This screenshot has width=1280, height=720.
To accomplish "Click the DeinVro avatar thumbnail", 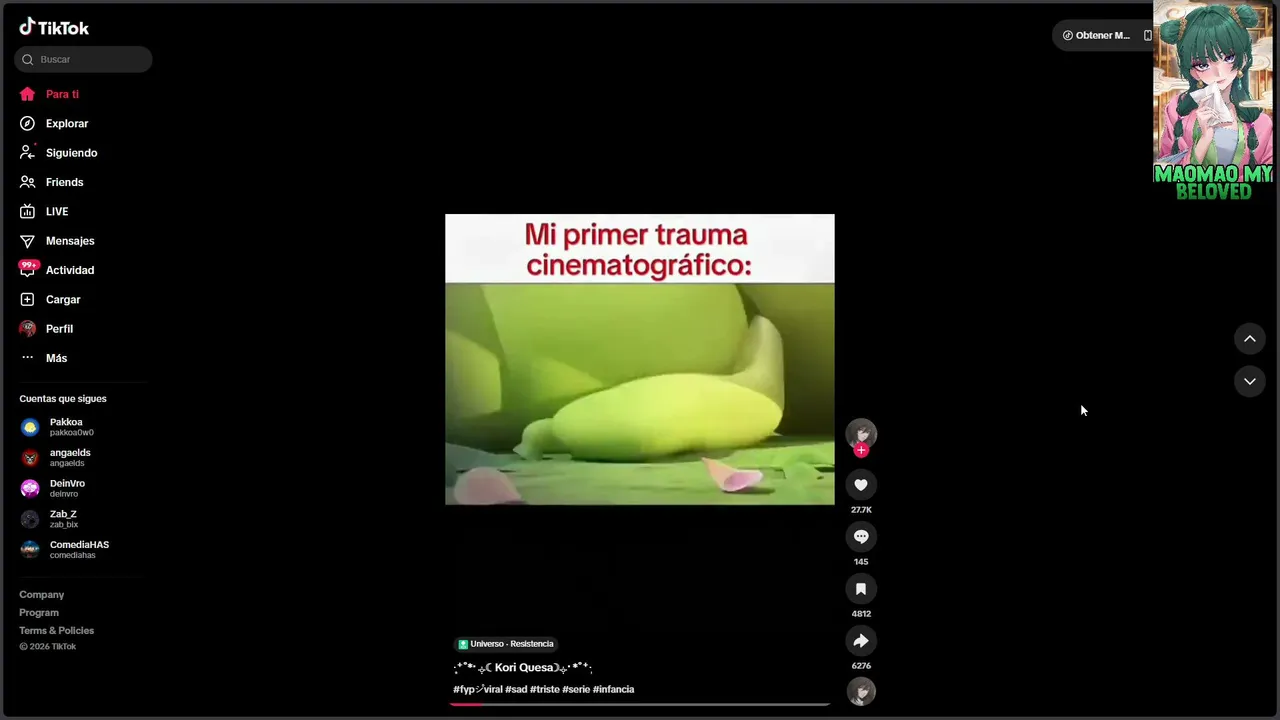I will 30,488.
